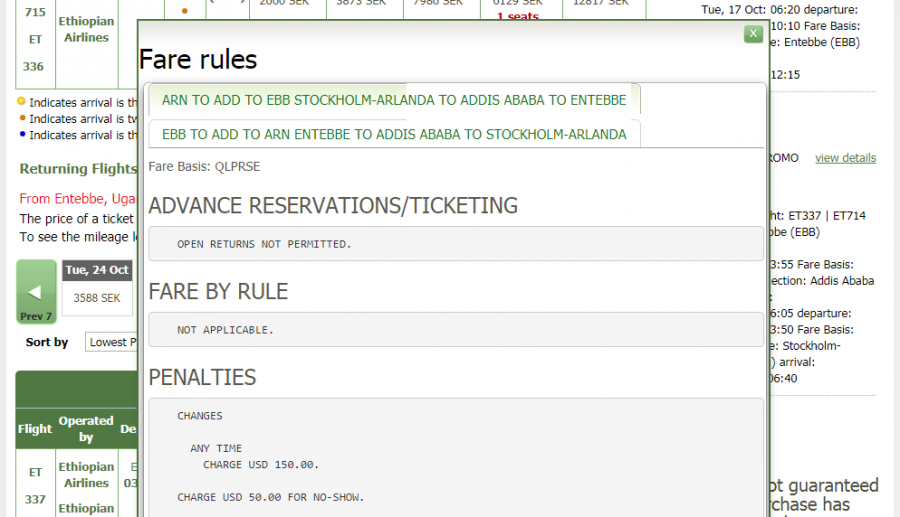
Task: Click the Flight column header
Action: coord(34,429)
